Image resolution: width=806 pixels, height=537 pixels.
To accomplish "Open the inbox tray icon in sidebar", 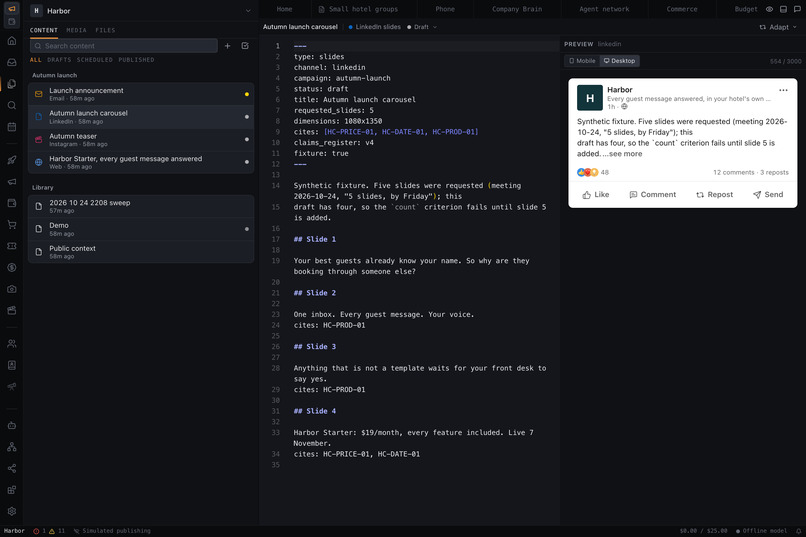I will [12, 62].
